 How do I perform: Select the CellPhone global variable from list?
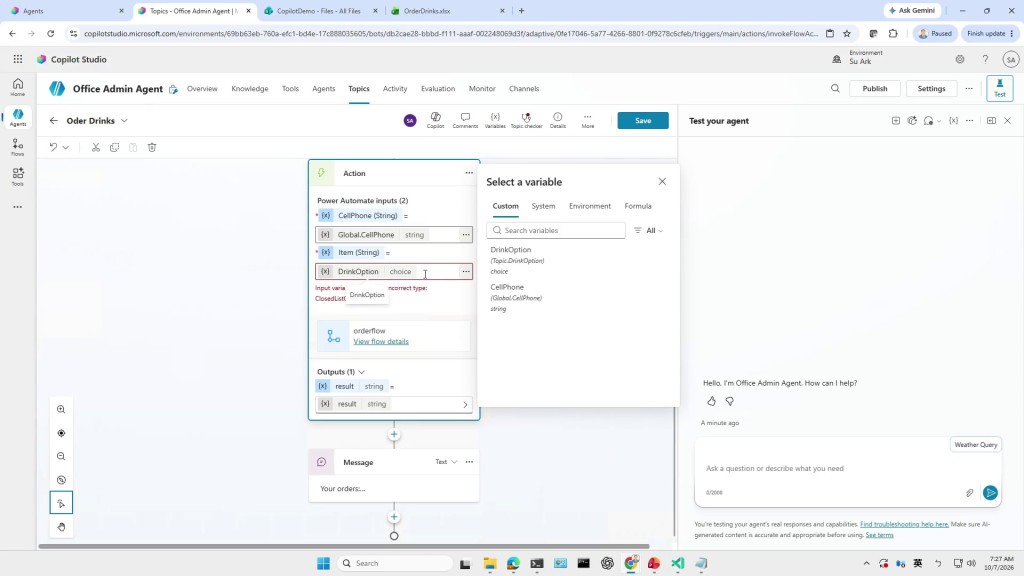pos(517,297)
